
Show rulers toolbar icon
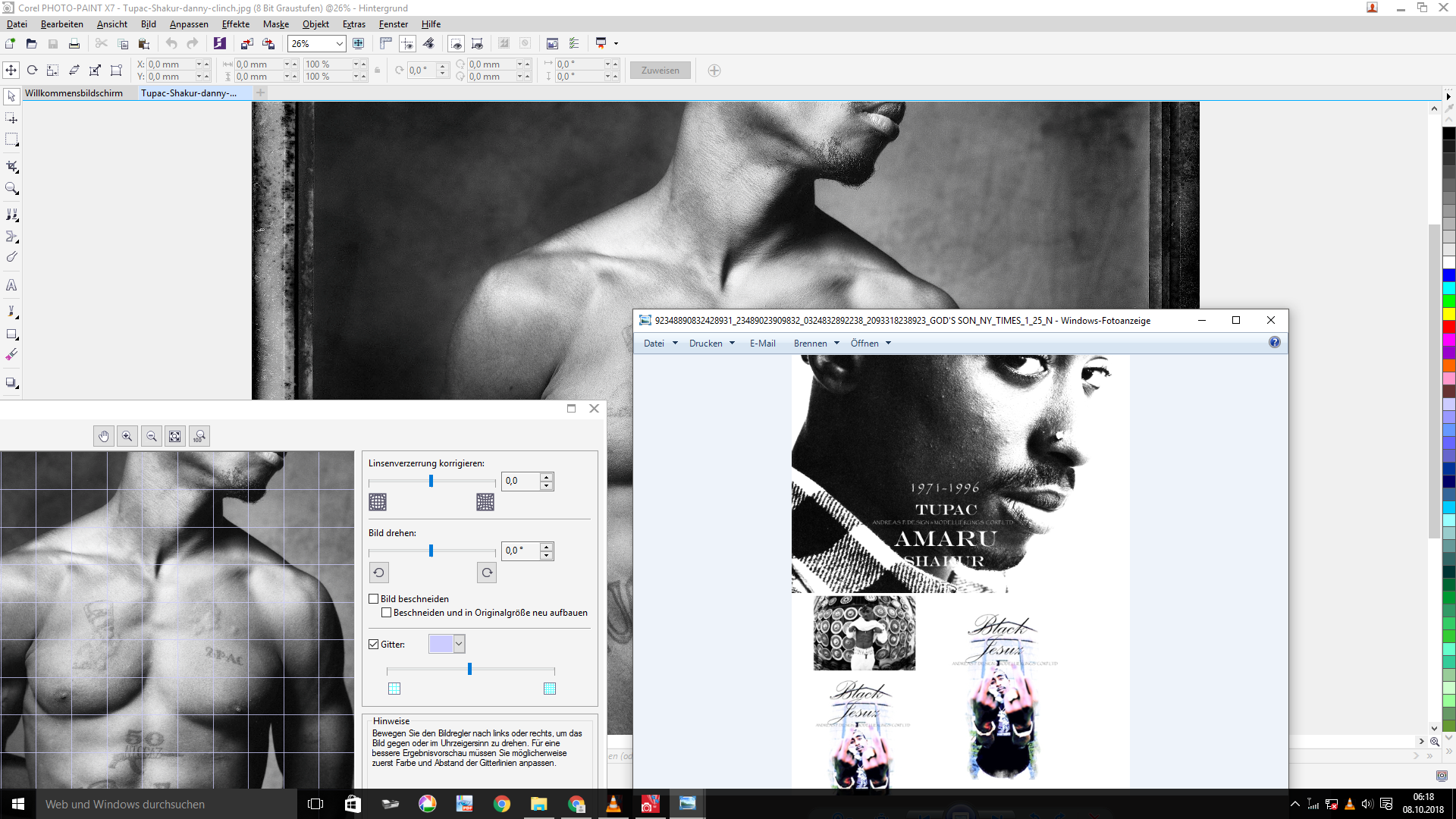(386, 43)
